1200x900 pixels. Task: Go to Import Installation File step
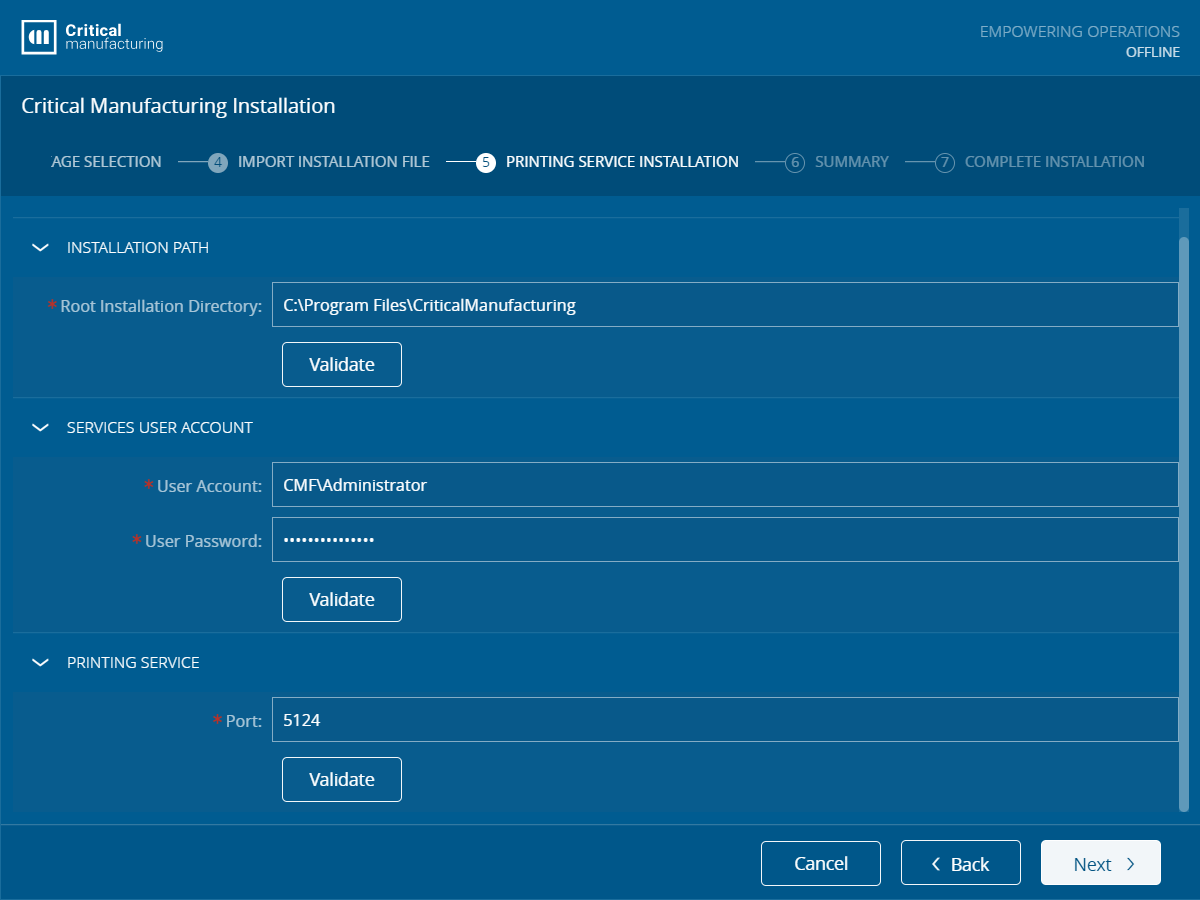(x=334, y=161)
